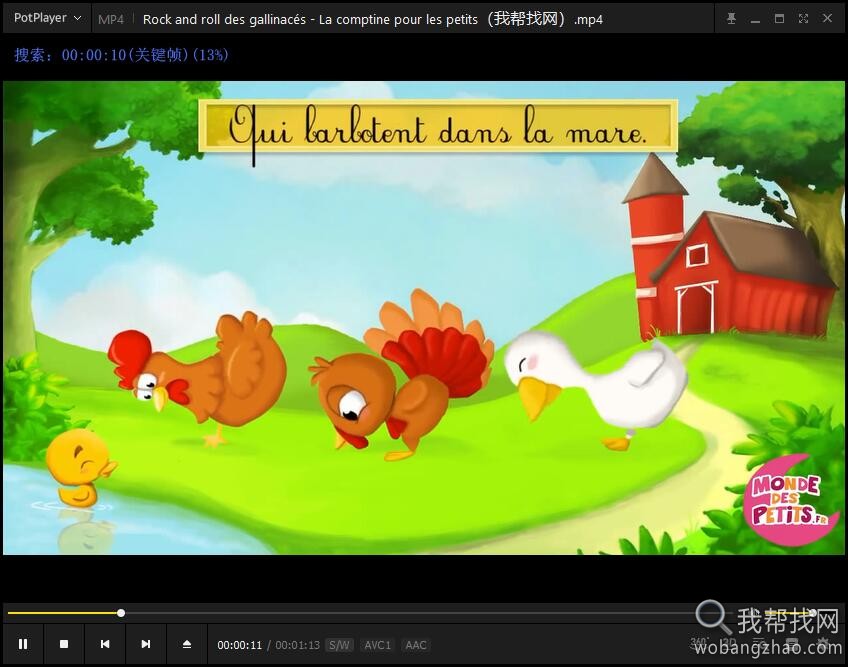
Task: Click the video frame showing the farm cartoon
Action: [x=424, y=318]
